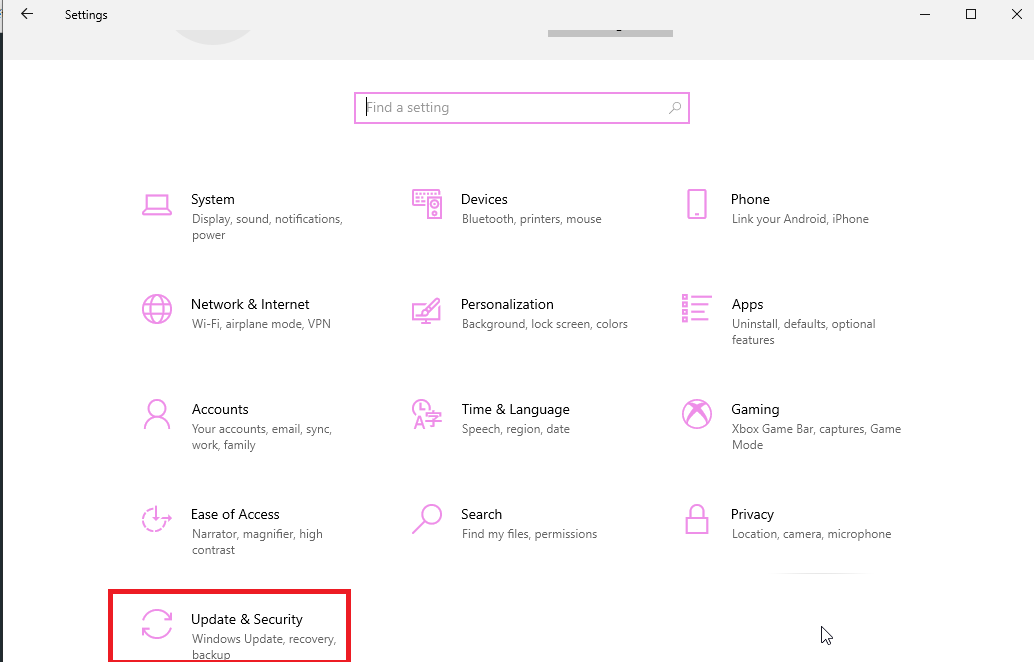This screenshot has width=1034, height=662.
Task: Click the search magnifier in the search box
Action: click(x=675, y=108)
